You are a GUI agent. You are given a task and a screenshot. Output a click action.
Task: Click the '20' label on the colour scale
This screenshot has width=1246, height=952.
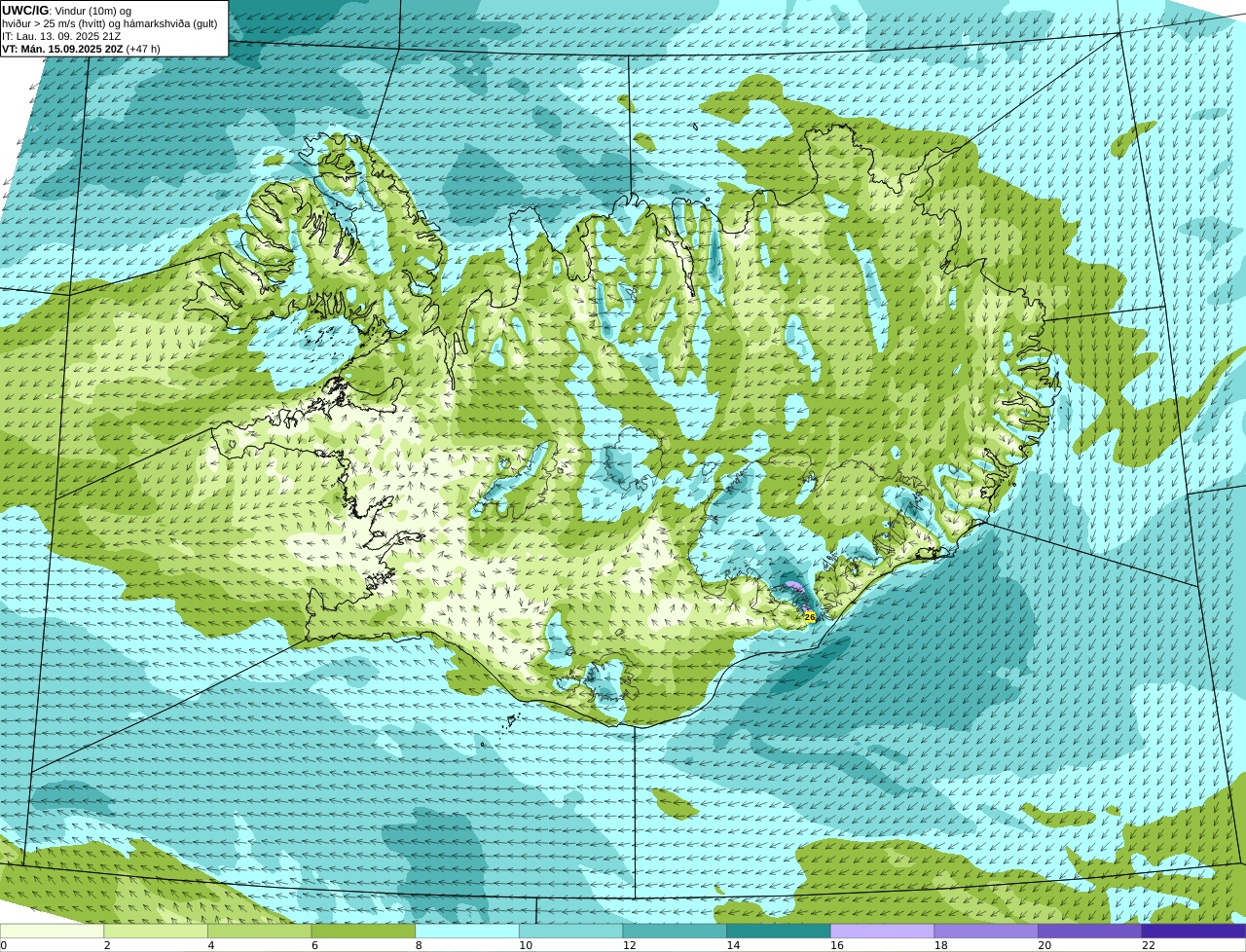pos(1044,945)
